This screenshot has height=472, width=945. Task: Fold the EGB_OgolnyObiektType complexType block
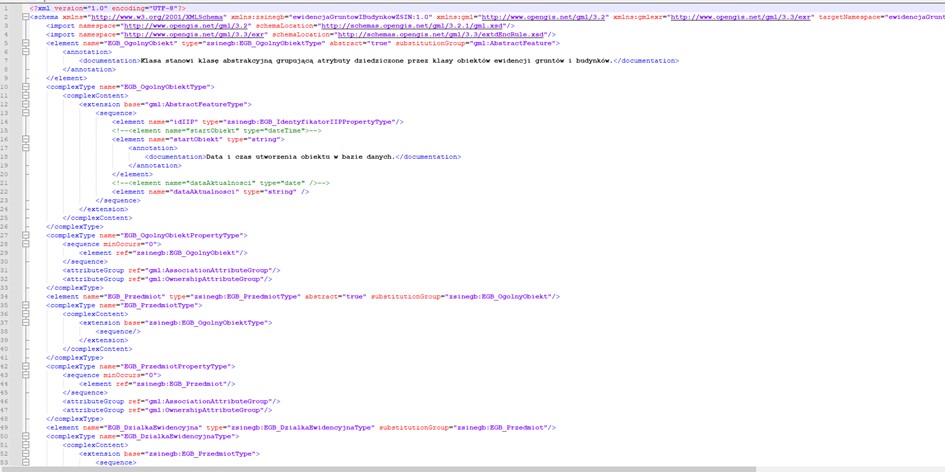click(x=24, y=87)
